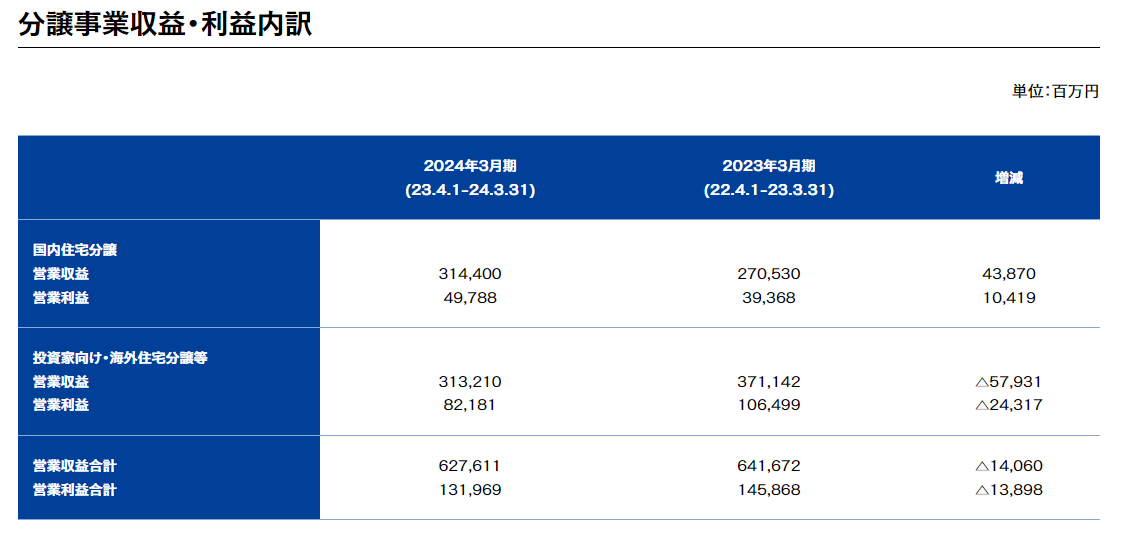Select the 2024年3月期 column header
Image resolution: width=1132 pixels, height=540 pixels.
tap(470, 166)
